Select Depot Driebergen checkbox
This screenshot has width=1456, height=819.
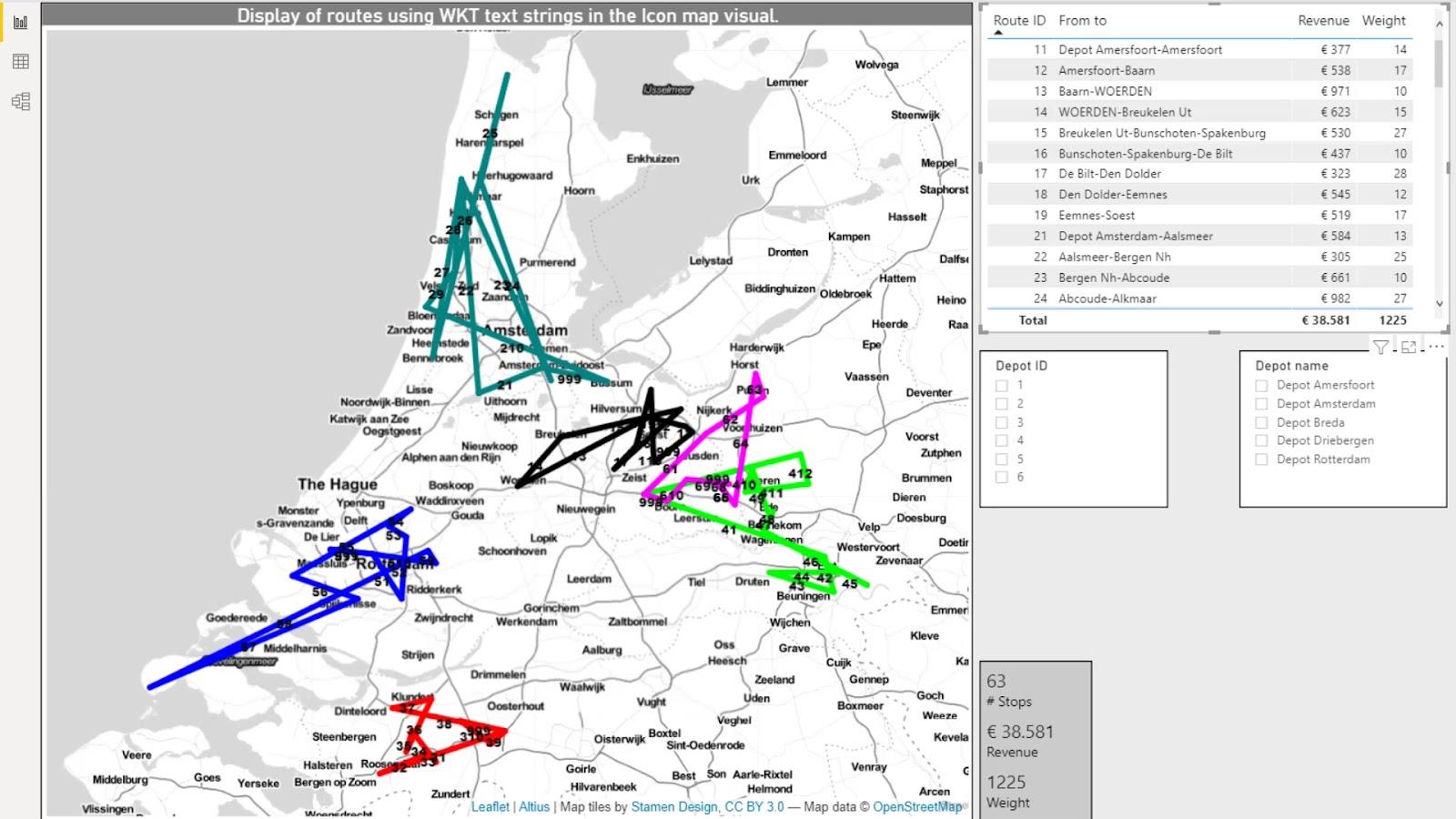click(1261, 440)
